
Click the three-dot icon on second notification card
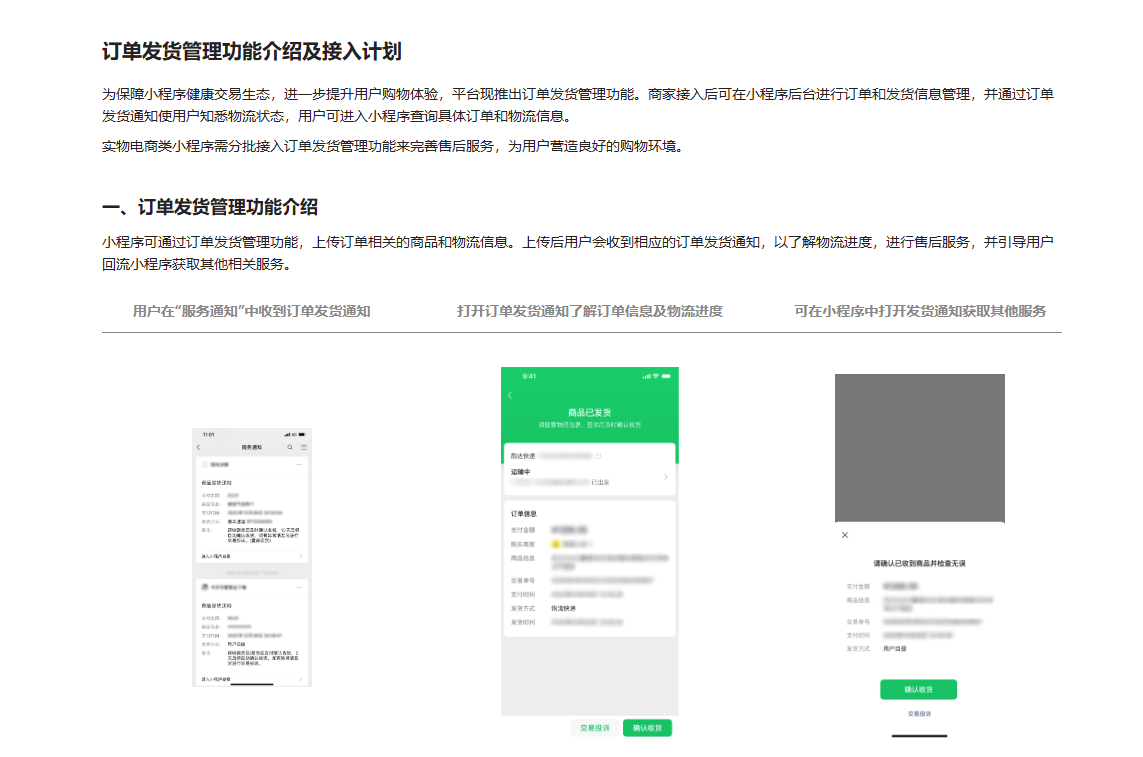(x=299, y=588)
